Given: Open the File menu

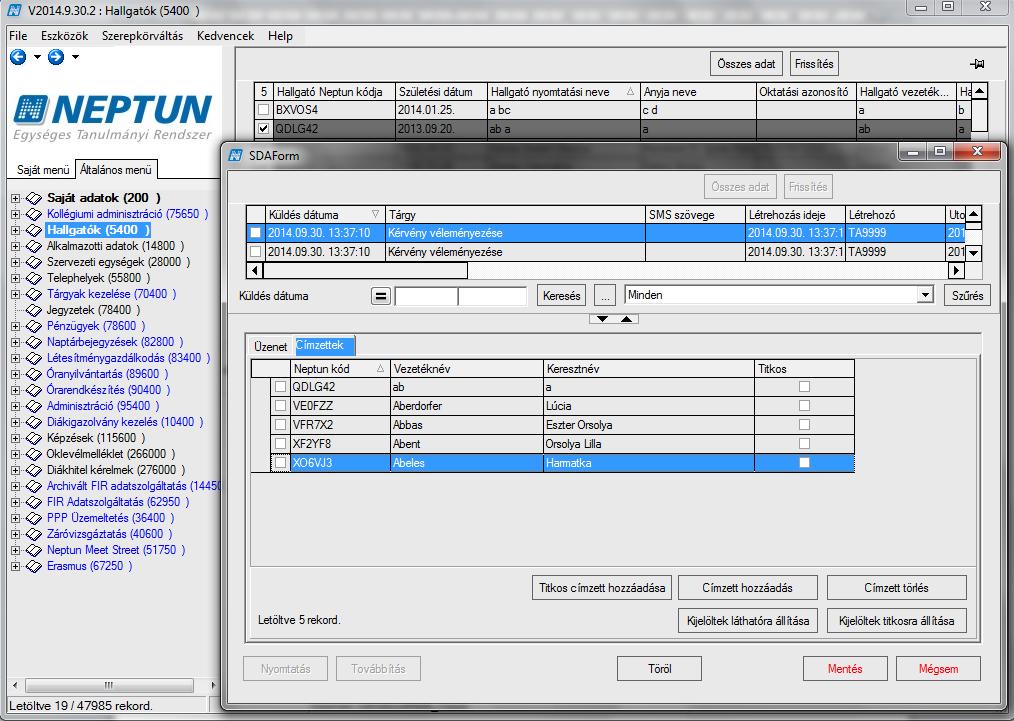Looking at the screenshot, I should [18, 36].
